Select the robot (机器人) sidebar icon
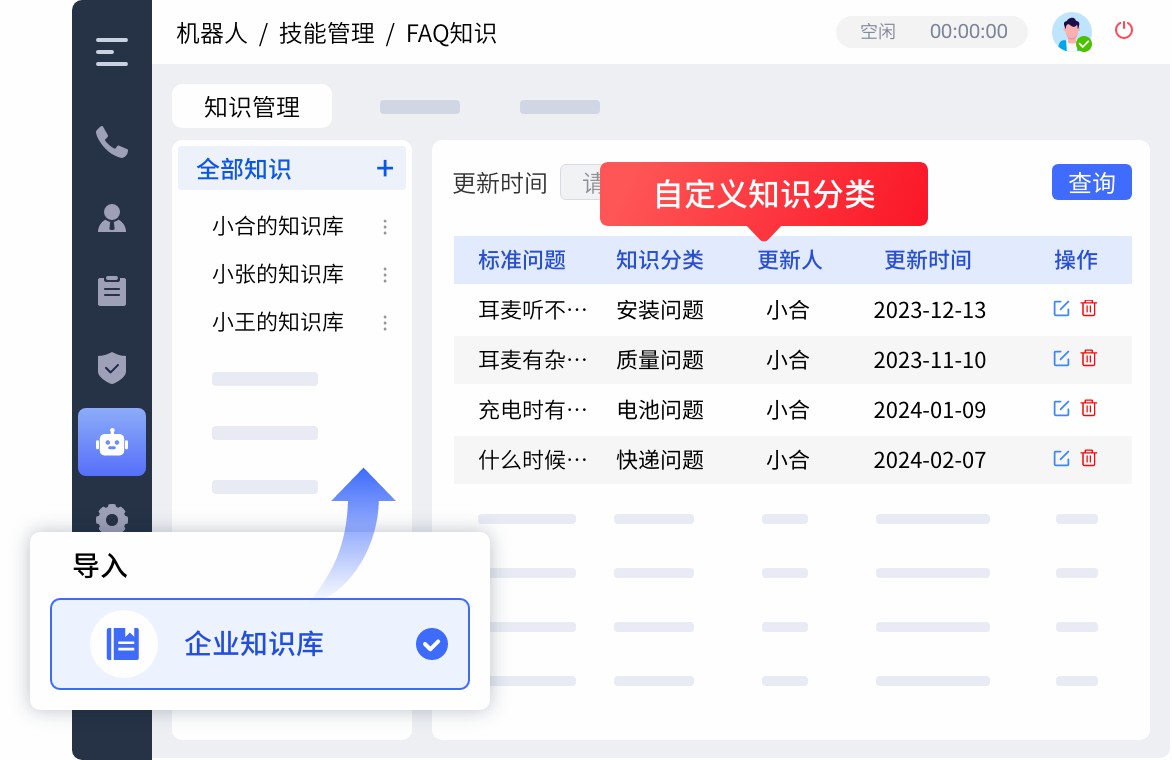The height and width of the screenshot is (760, 1172). (x=111, y=441)
